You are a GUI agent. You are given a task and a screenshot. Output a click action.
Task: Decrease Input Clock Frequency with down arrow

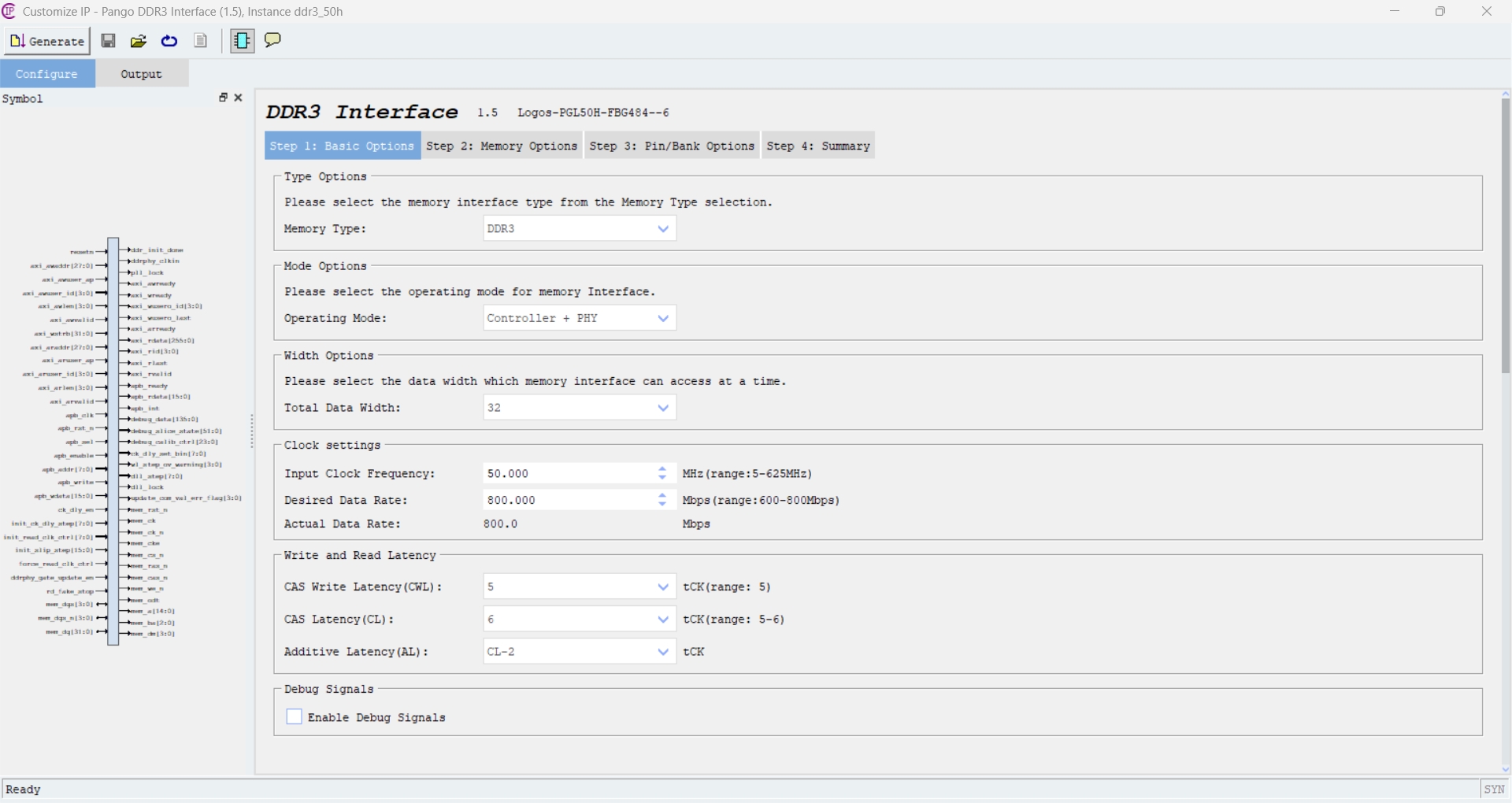point(662,478)
